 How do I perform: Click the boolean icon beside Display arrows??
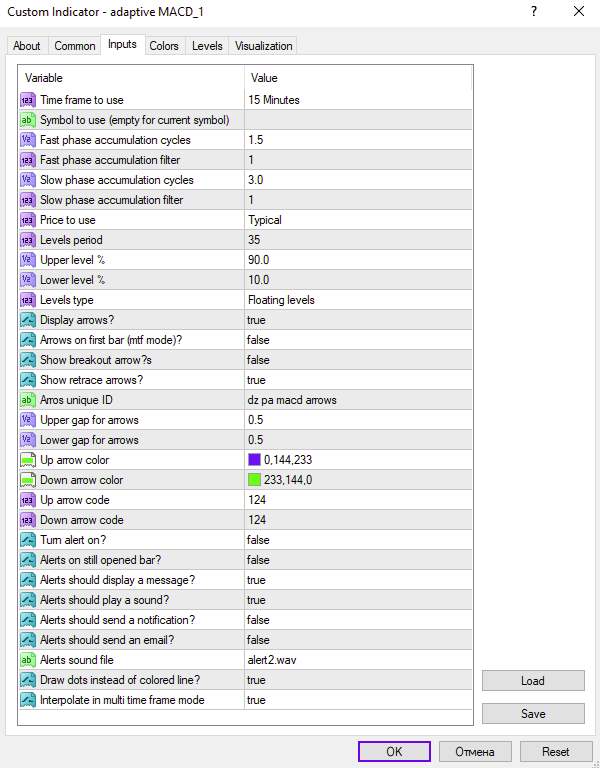27,320
